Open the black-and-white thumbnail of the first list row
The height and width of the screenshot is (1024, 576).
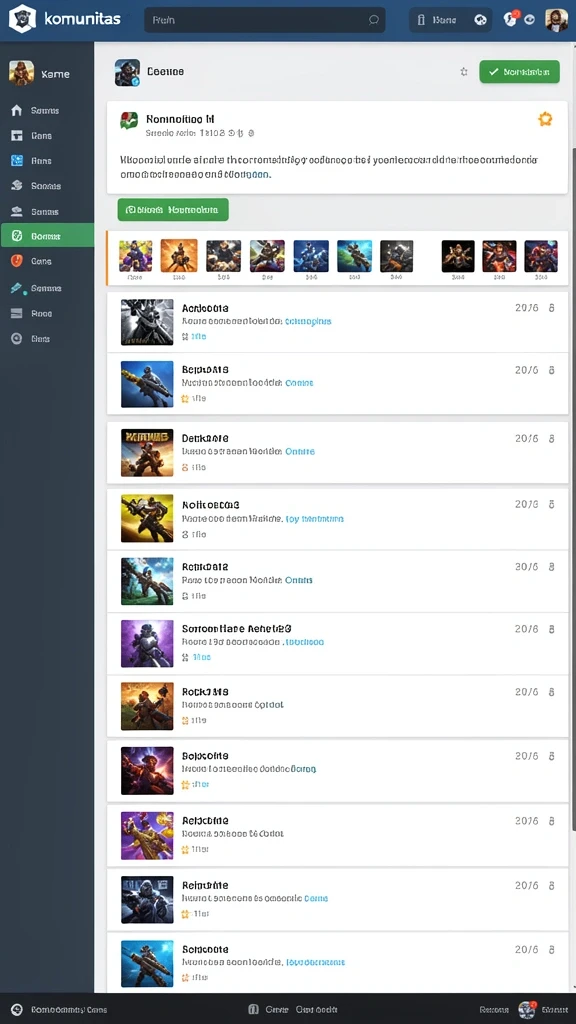coord(147,322)
